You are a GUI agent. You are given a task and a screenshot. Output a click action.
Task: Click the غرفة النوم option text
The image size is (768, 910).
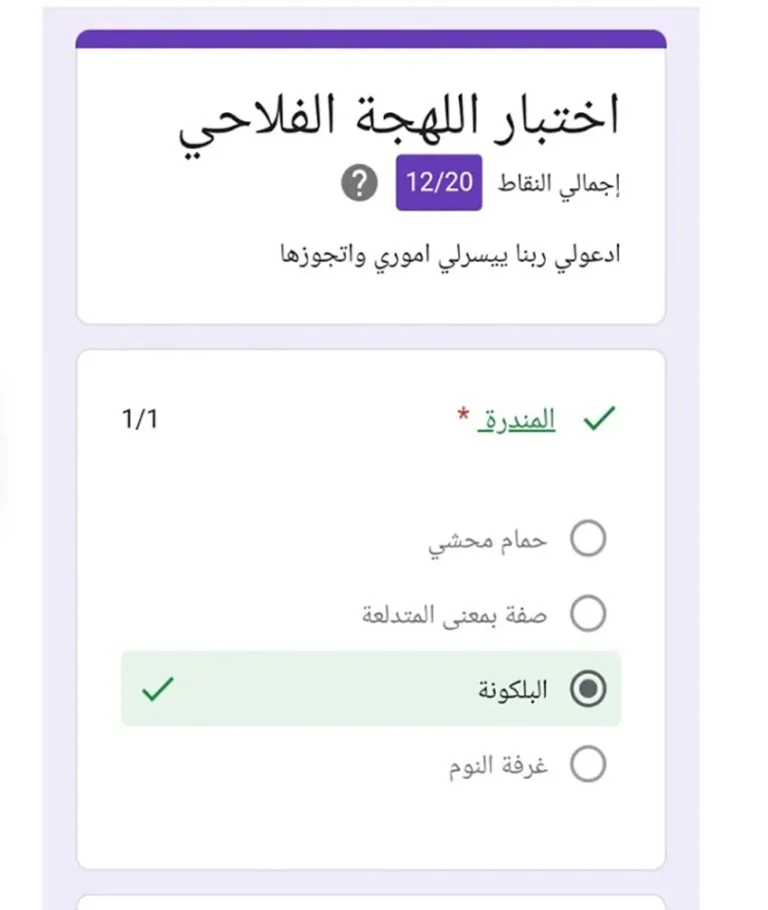pyautogui.click(x=498, y=766)
